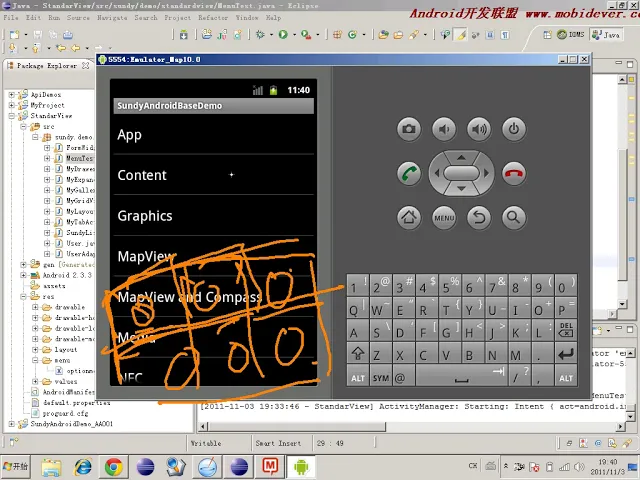The image size is (640, 480).
Task: Click the emulator camera button
Action: point(409,129)
